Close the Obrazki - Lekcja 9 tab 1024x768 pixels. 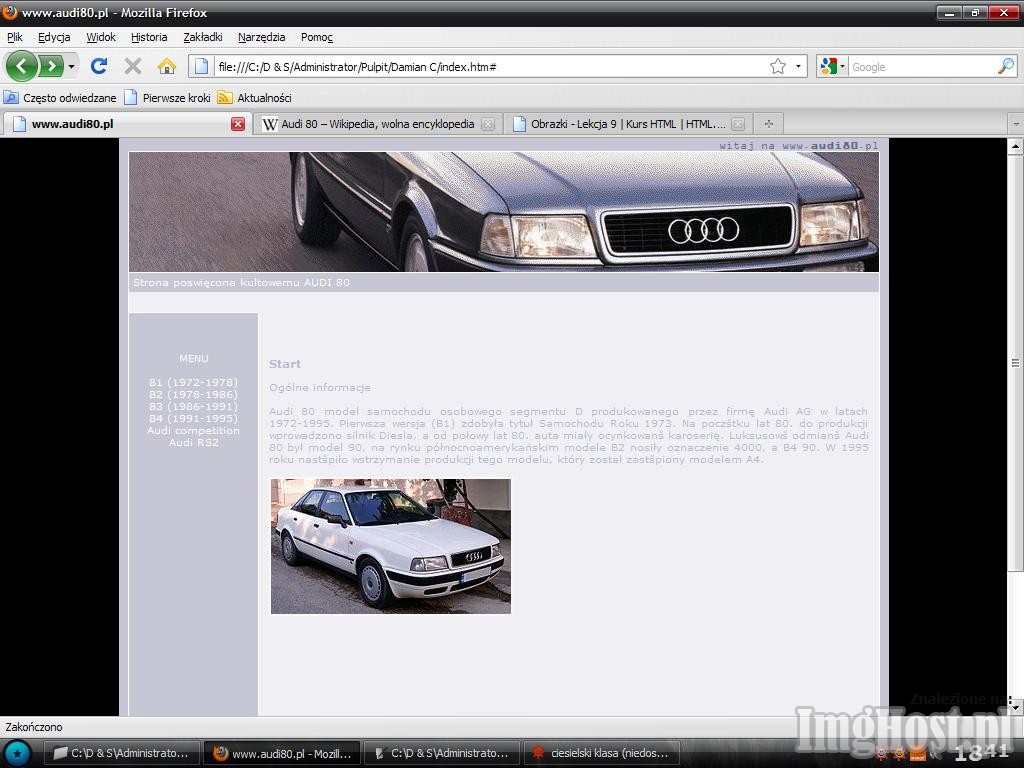click(x=738, y=124)
